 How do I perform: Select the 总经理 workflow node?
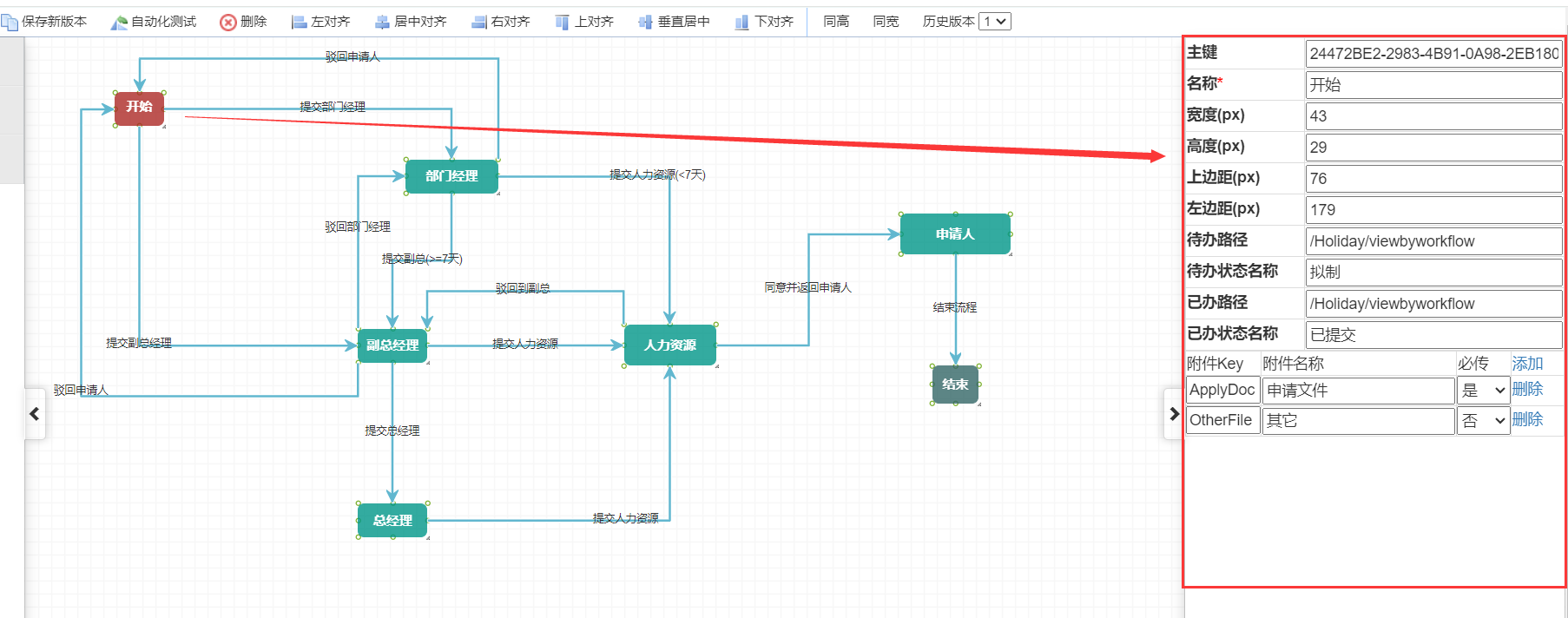pos(392,521)
